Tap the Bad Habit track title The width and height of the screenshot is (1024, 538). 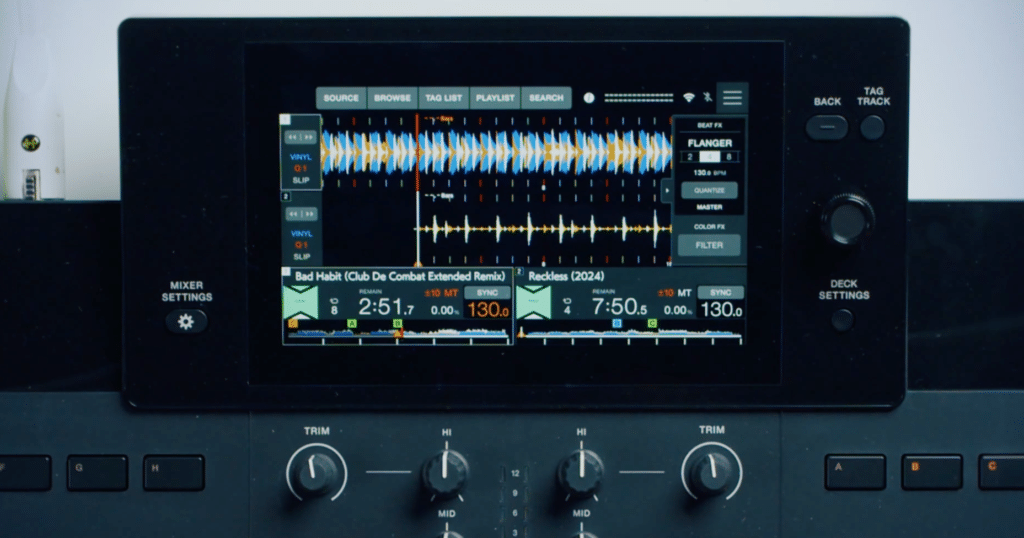[x=400, y=276]
